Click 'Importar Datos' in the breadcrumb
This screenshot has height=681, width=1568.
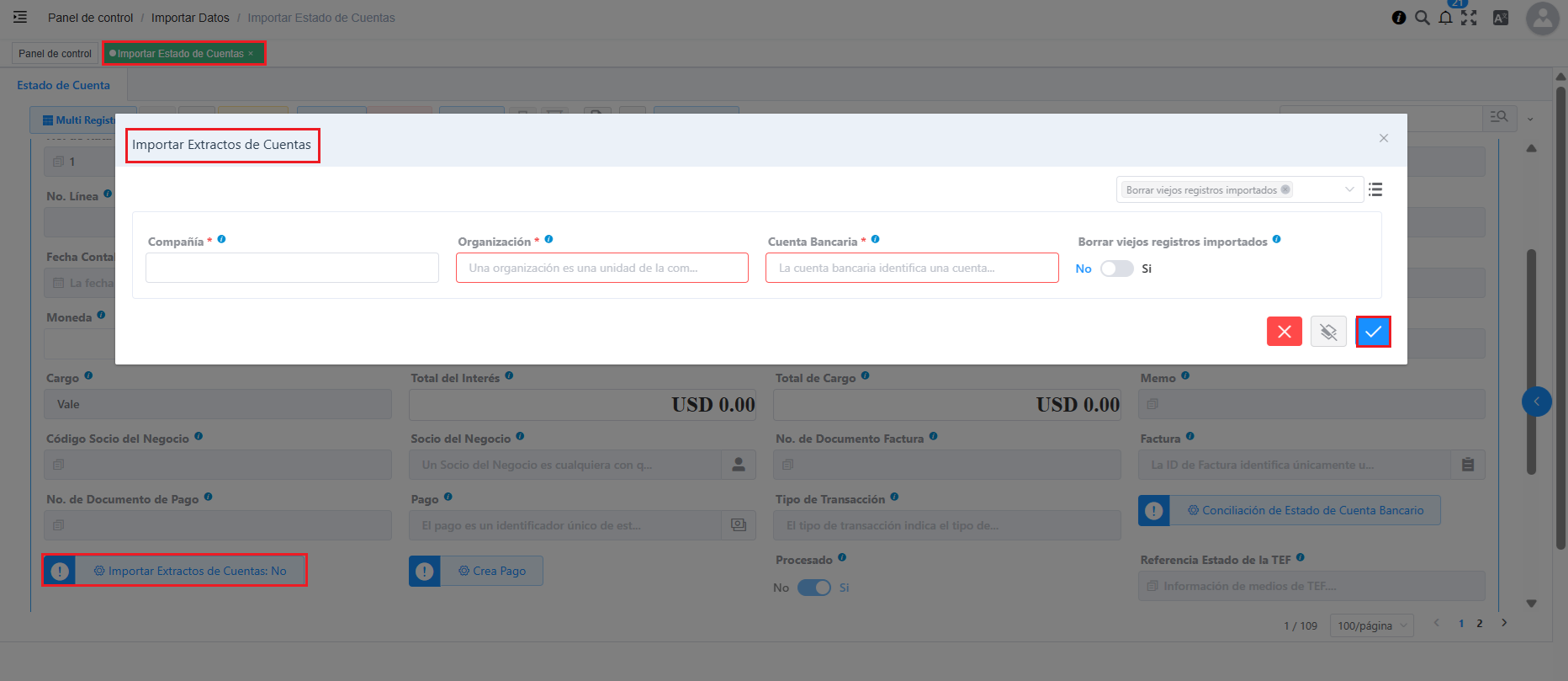click(190, 18)
